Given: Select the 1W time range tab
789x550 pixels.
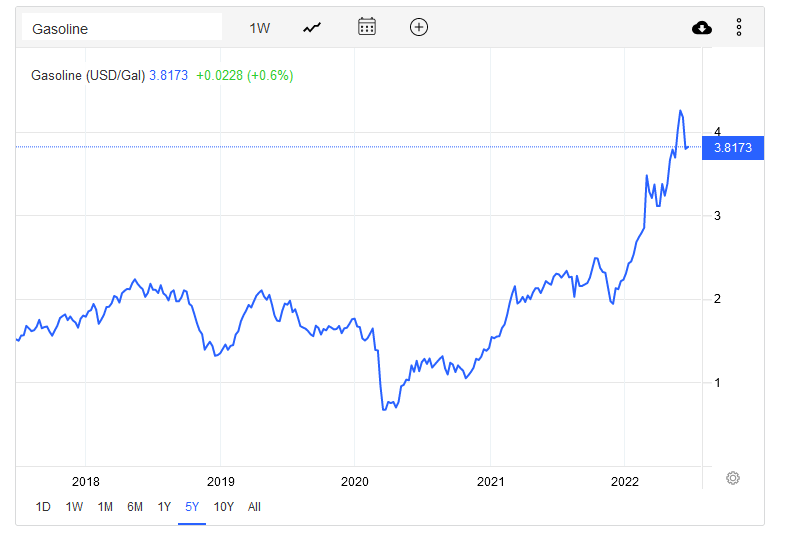Looking at the screenshot, I should click(x=74, y=507).
